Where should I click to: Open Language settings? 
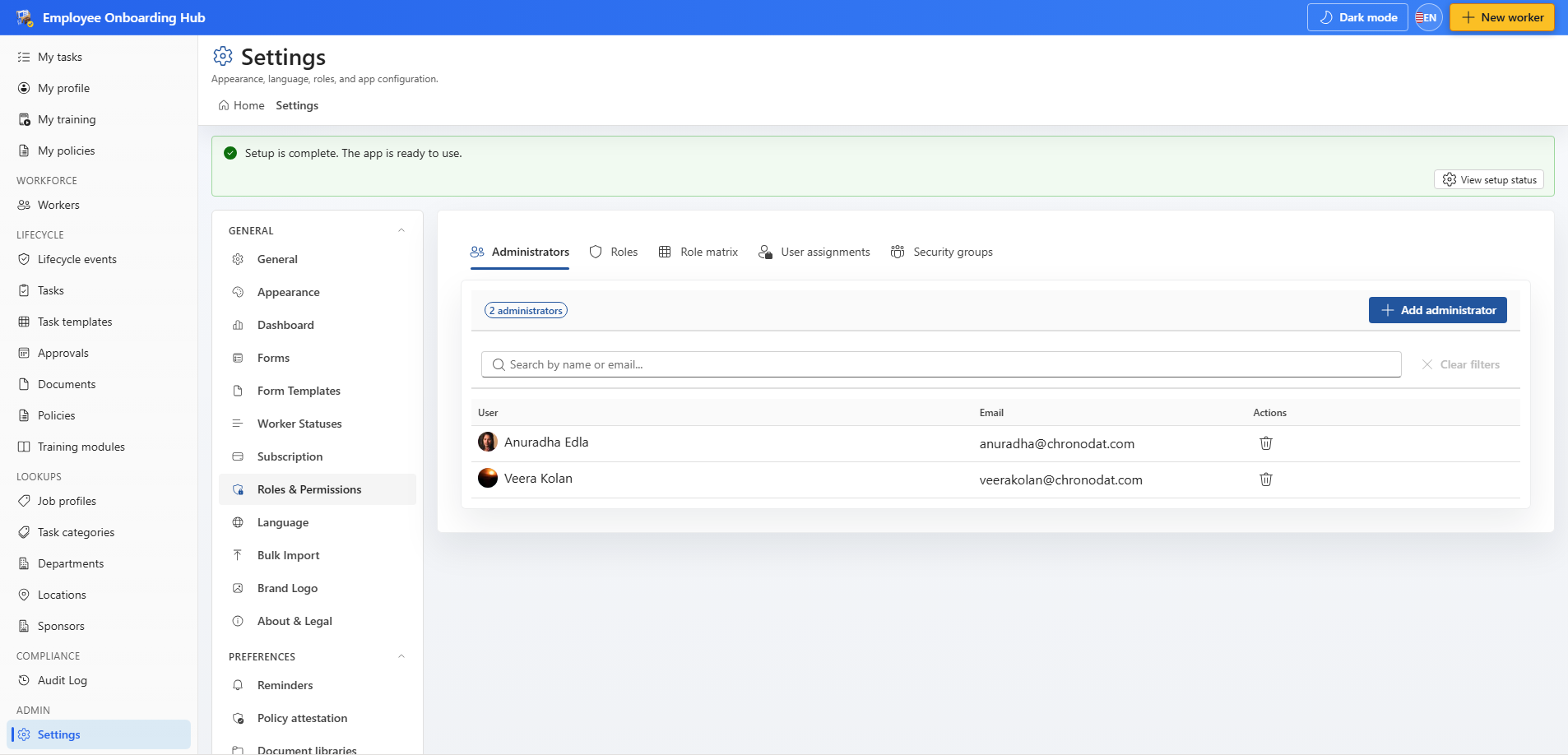[x=318, y=522]
